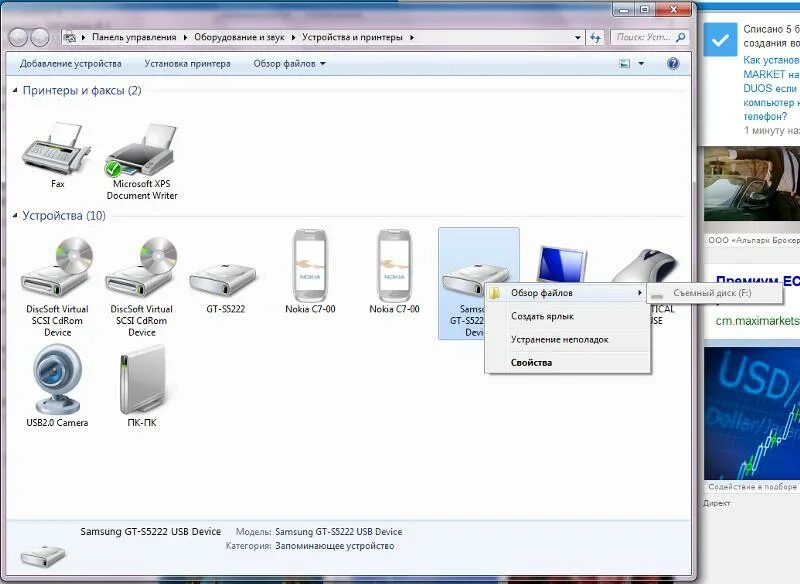Image resolution: width=800 pixels, height=584 pixels.
Task: Expand arrow after Панель управления breadcrumb
Action: click(x=185, y=37)
